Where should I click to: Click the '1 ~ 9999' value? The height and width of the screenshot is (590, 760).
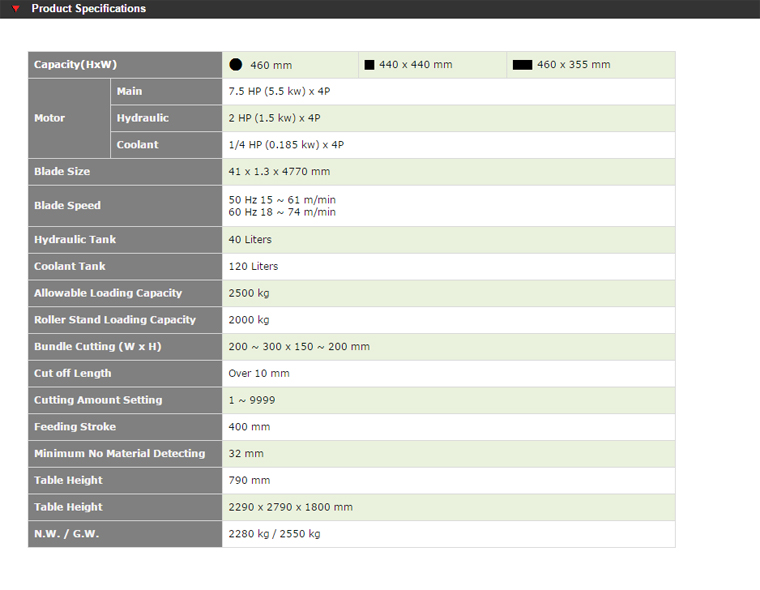(252, 400)
